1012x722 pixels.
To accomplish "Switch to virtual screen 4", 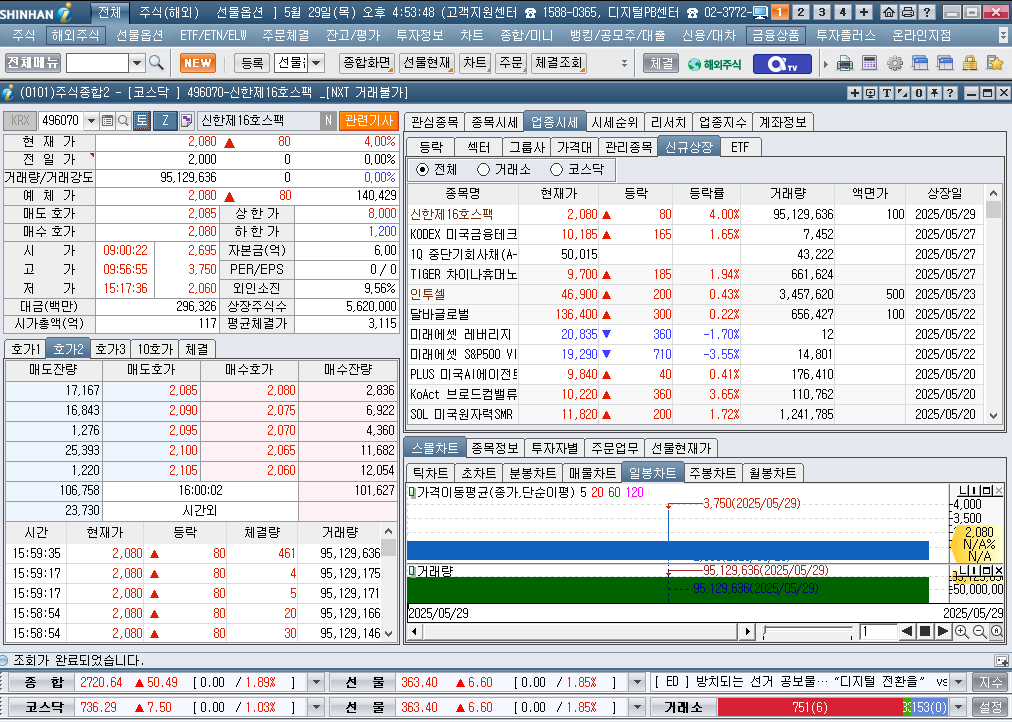I will [842, 12].
